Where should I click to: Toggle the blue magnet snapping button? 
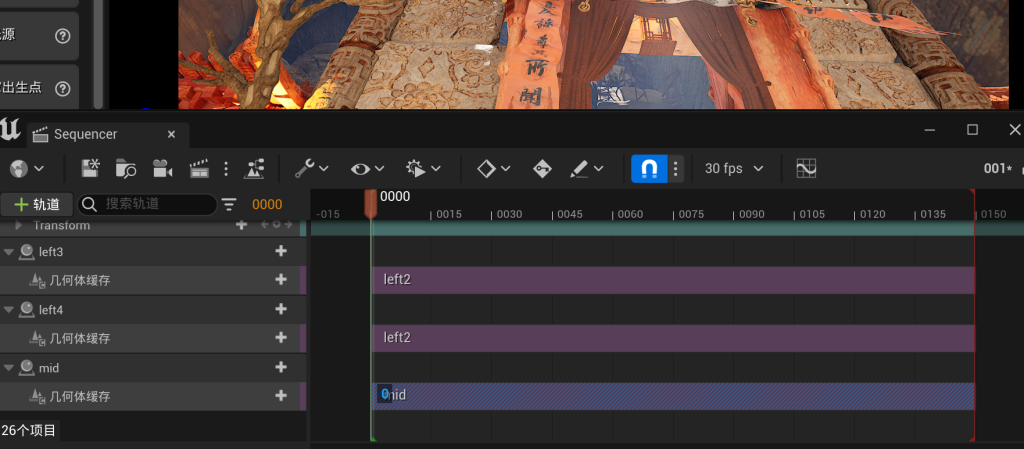649,168
